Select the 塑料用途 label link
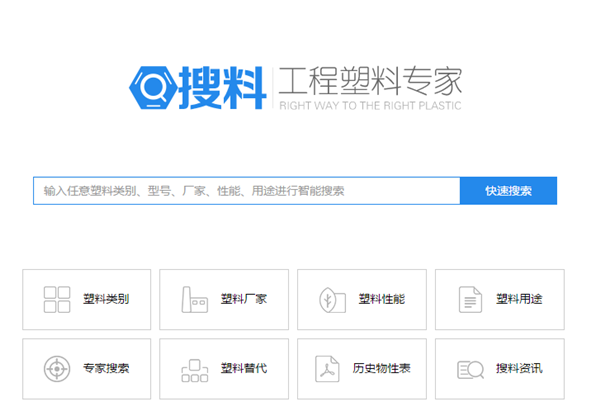Screen dimensions: 600x420 pos(519,299)
